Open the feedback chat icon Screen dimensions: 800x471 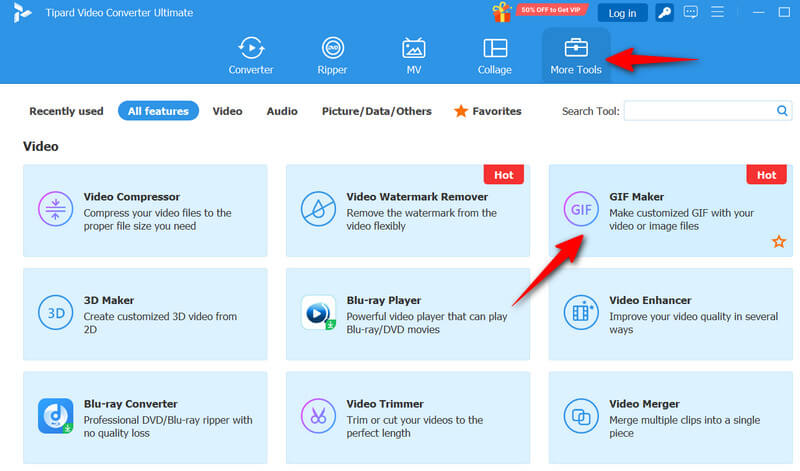coord(691,13)
